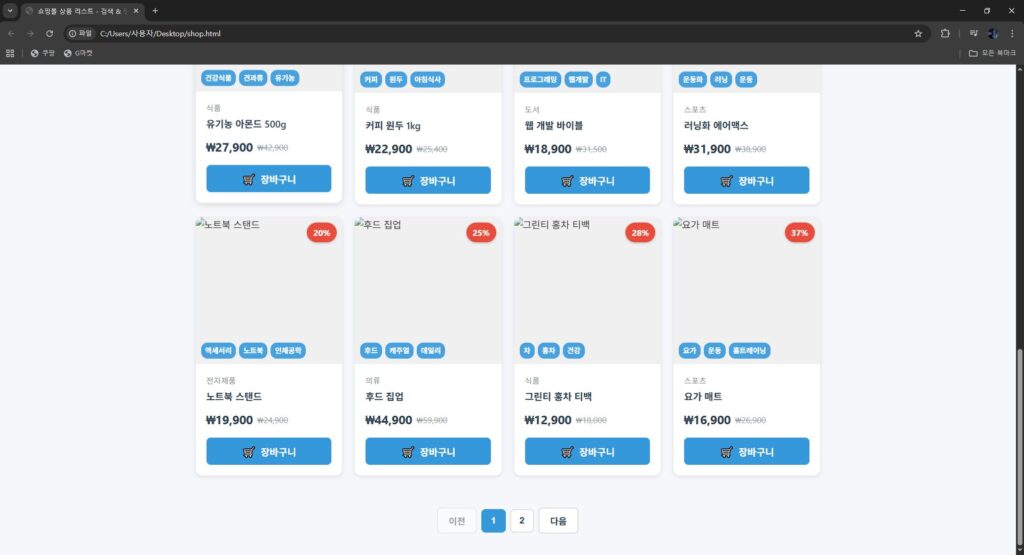
Task: Open the apps grid in bookmarks bar
Action: click(x=10, y=53)
